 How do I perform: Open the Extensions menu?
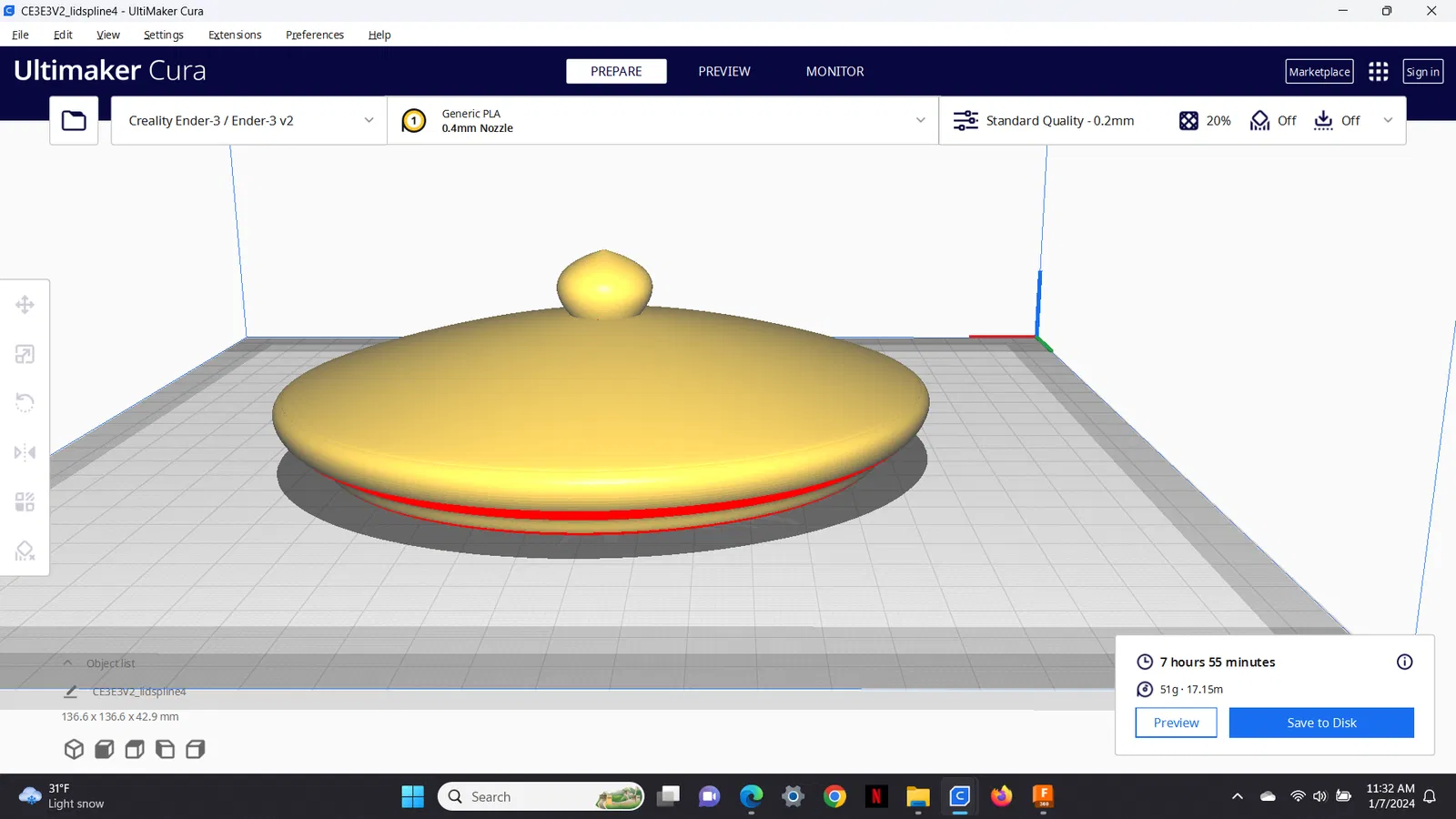click(235, 35)
